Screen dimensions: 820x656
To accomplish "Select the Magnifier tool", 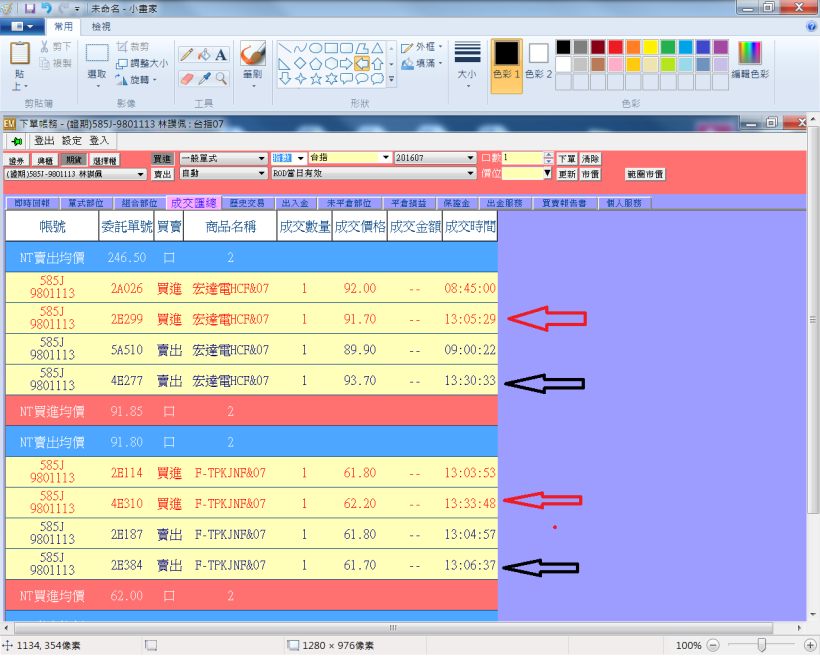I will (x=220, y=77).
